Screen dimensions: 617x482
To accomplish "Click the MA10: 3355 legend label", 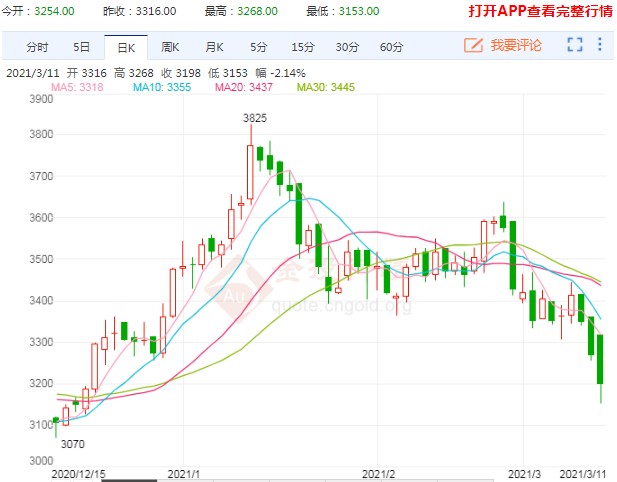I will (x=162, y=87).
